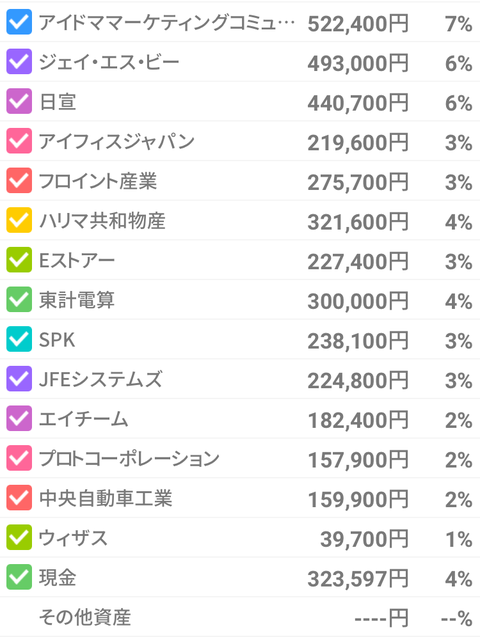Uncheck the SPK teal checkbox
The width and height of the screenshot is (480, 637).
click(19, 339)
